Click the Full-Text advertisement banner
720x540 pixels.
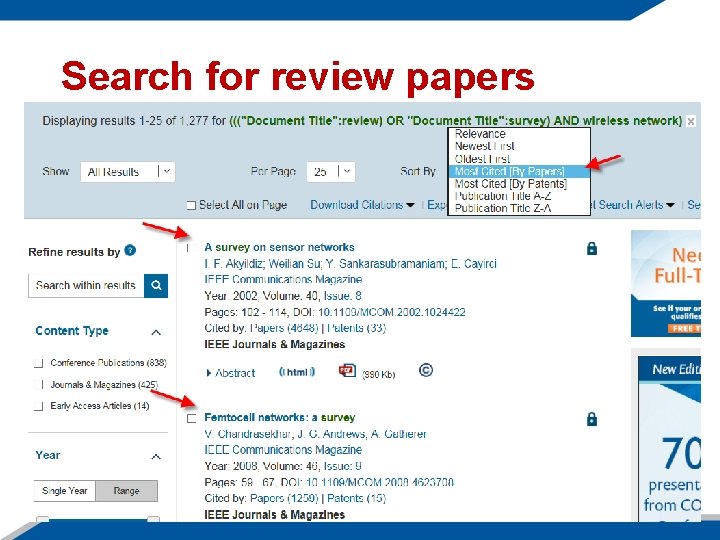(x=666, y=283)
